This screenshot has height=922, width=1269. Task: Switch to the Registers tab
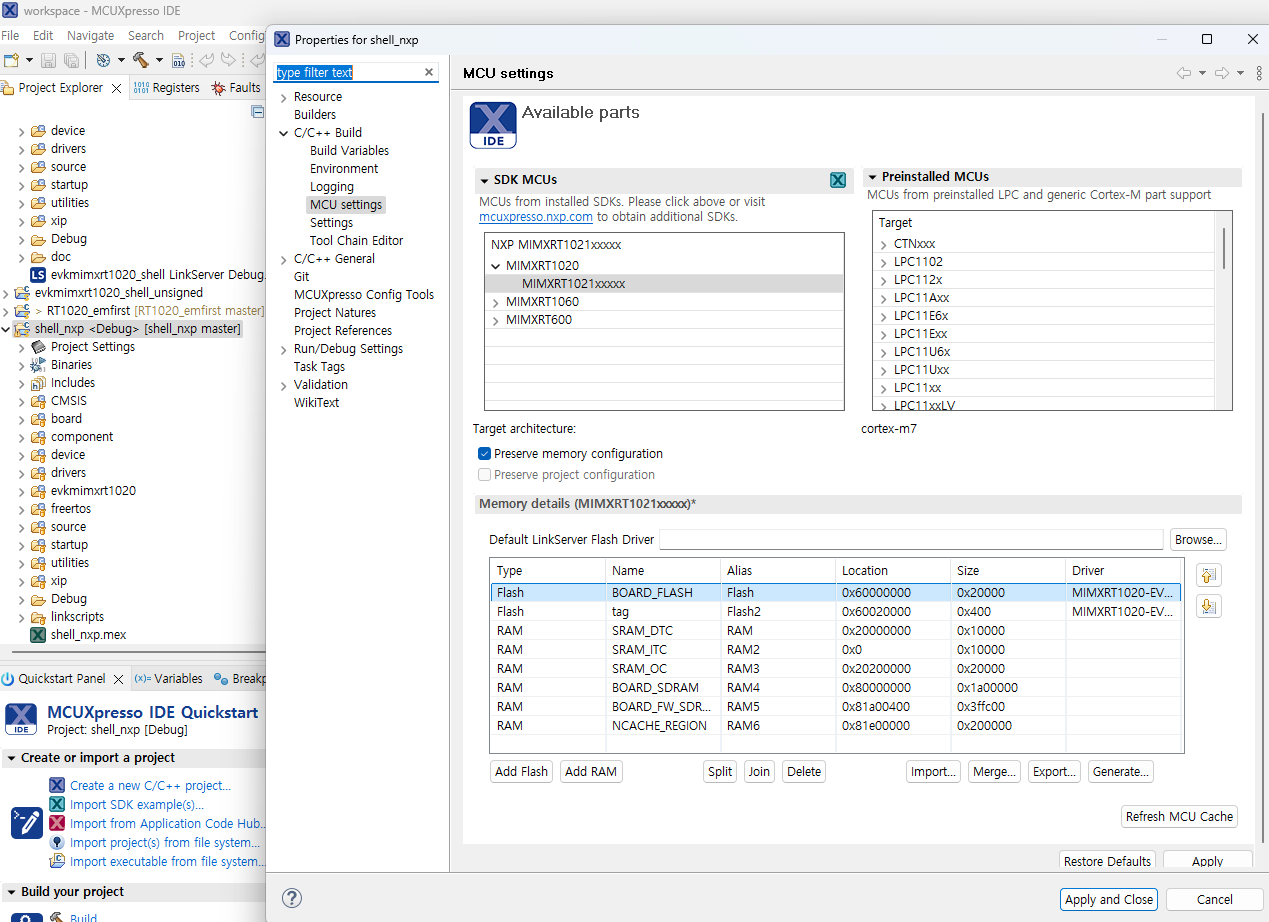pos(166,88)
